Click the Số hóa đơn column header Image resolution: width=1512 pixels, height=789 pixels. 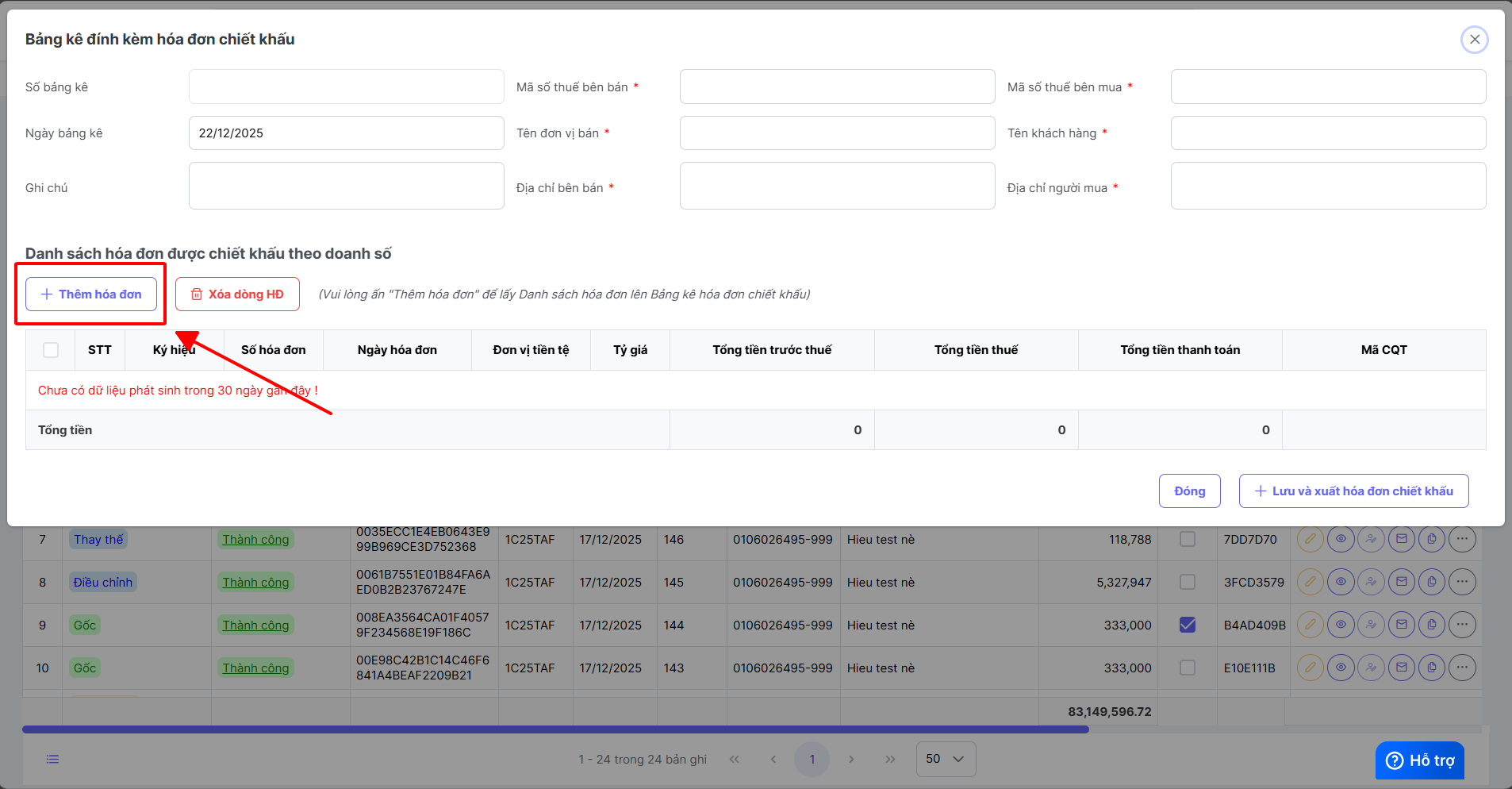(x=273, y=350)
